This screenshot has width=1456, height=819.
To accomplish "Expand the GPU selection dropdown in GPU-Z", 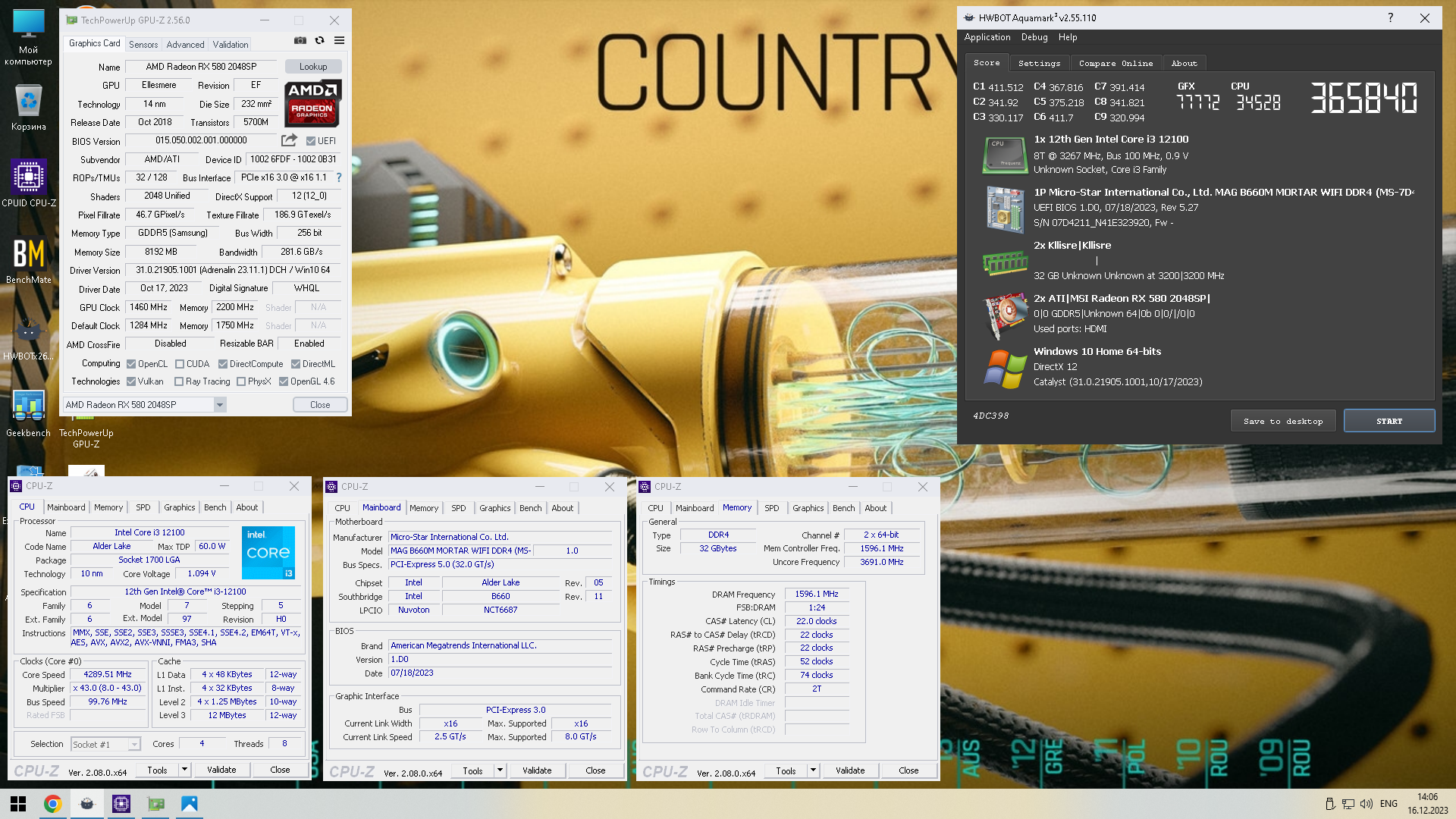I will pos(220,405).
